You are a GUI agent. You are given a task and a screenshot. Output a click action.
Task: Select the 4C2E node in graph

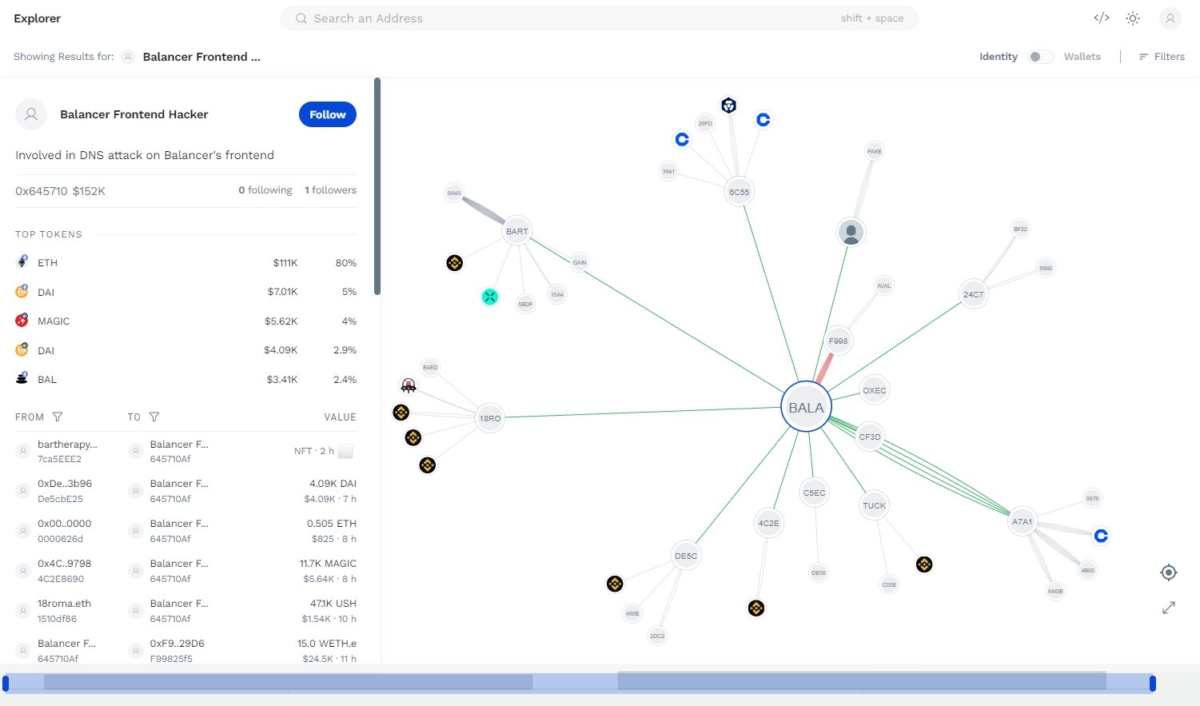click(x=768, y=522)
